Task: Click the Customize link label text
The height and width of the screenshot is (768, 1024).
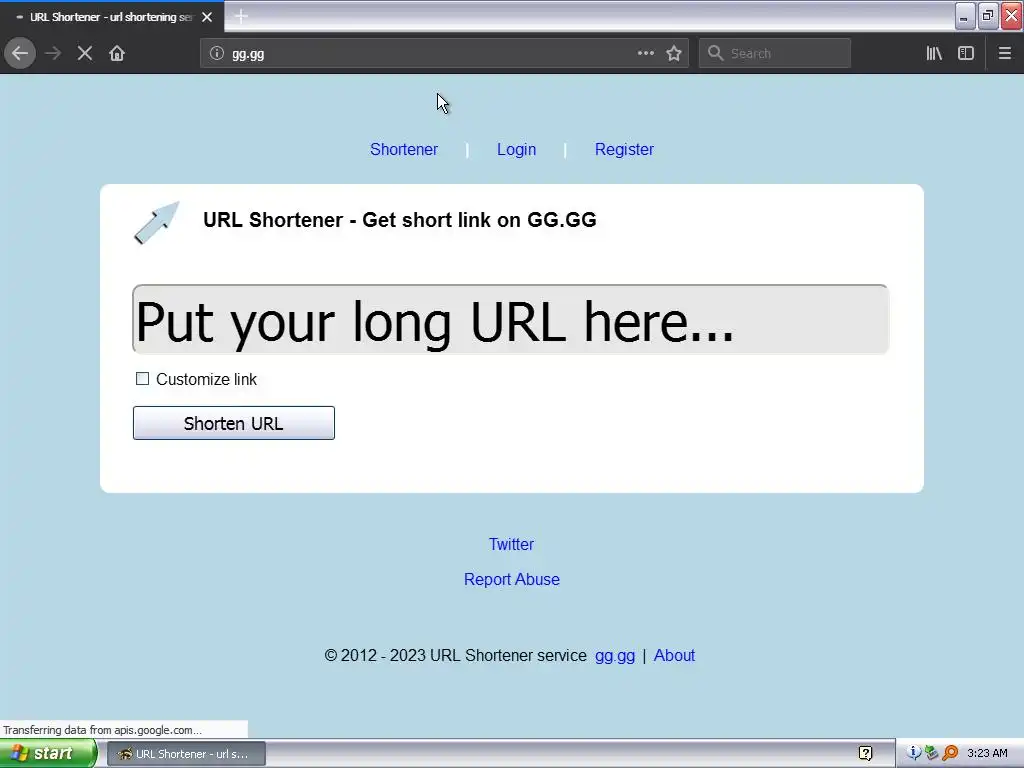Action: 206,379
